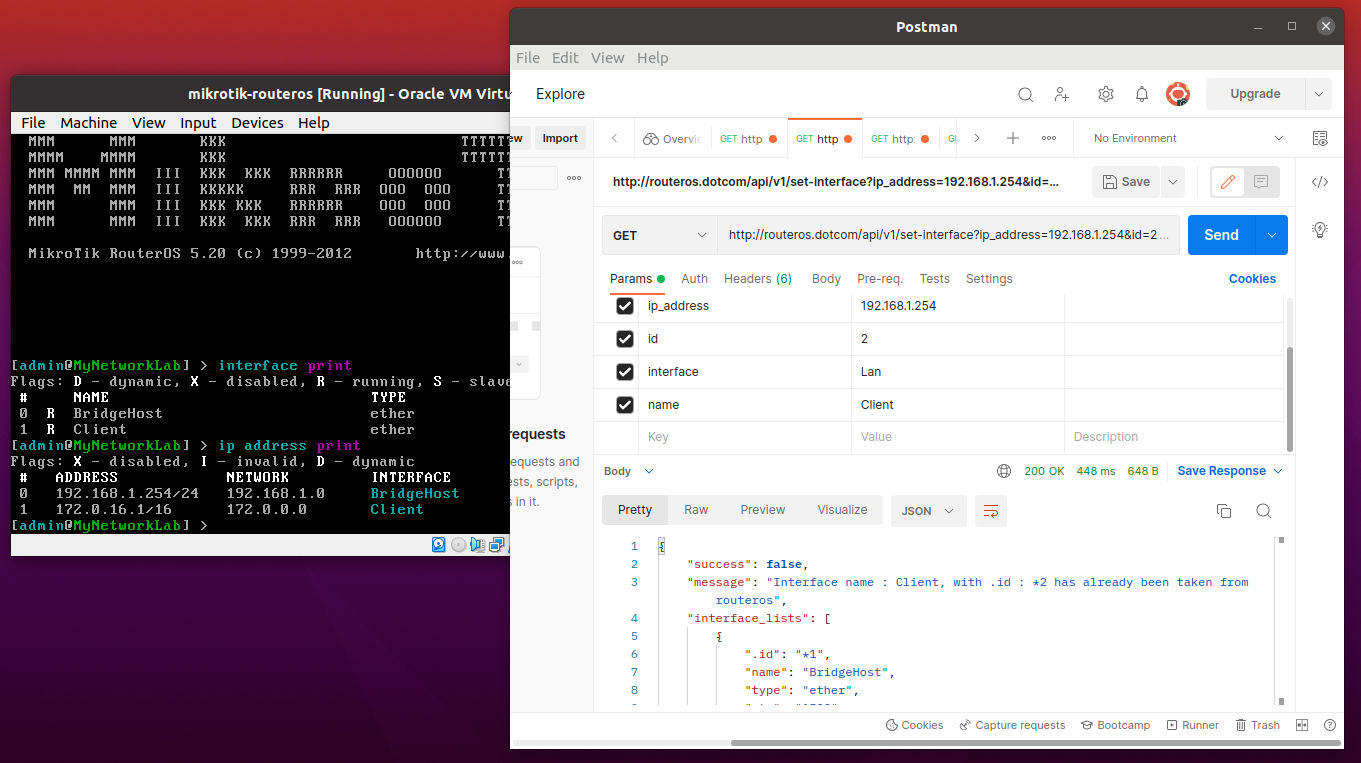The height and width of the screenshot is (763, 1361).
Task: Open the request info lightbulb icon
Action: click(1319, 230)
